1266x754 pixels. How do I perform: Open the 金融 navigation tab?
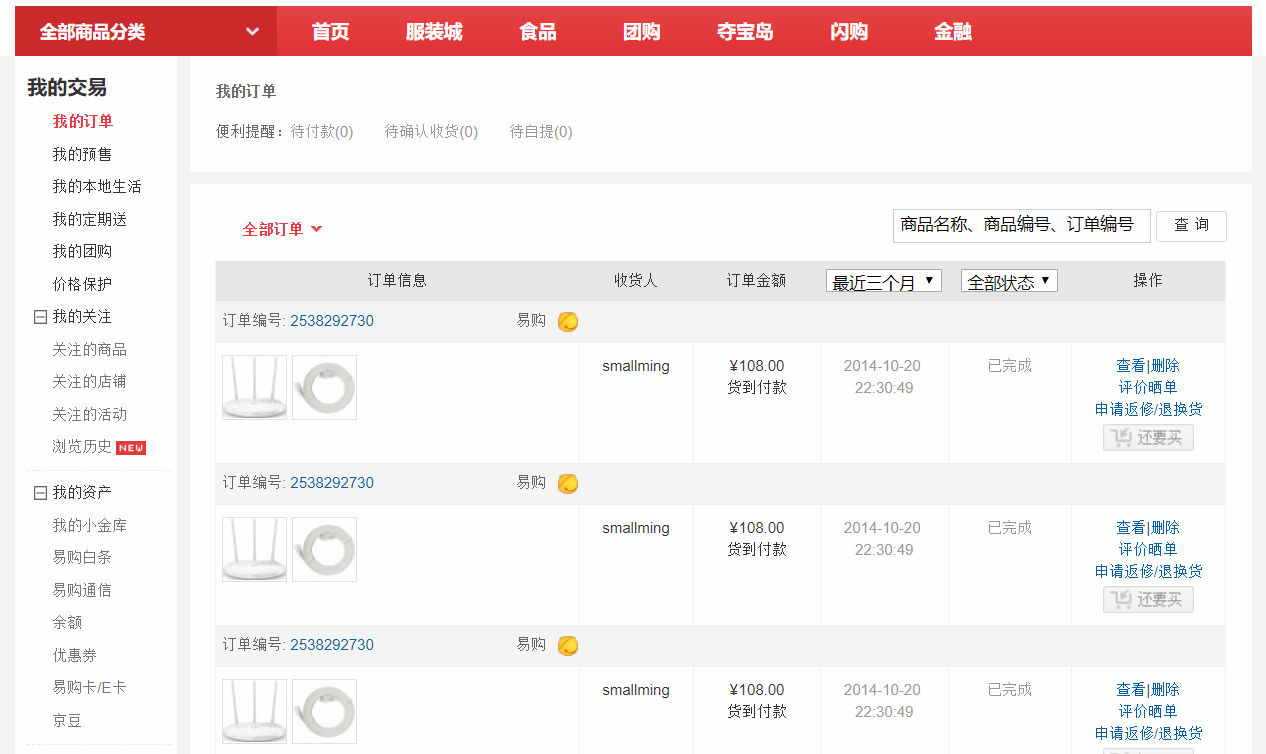pos(953,32)
